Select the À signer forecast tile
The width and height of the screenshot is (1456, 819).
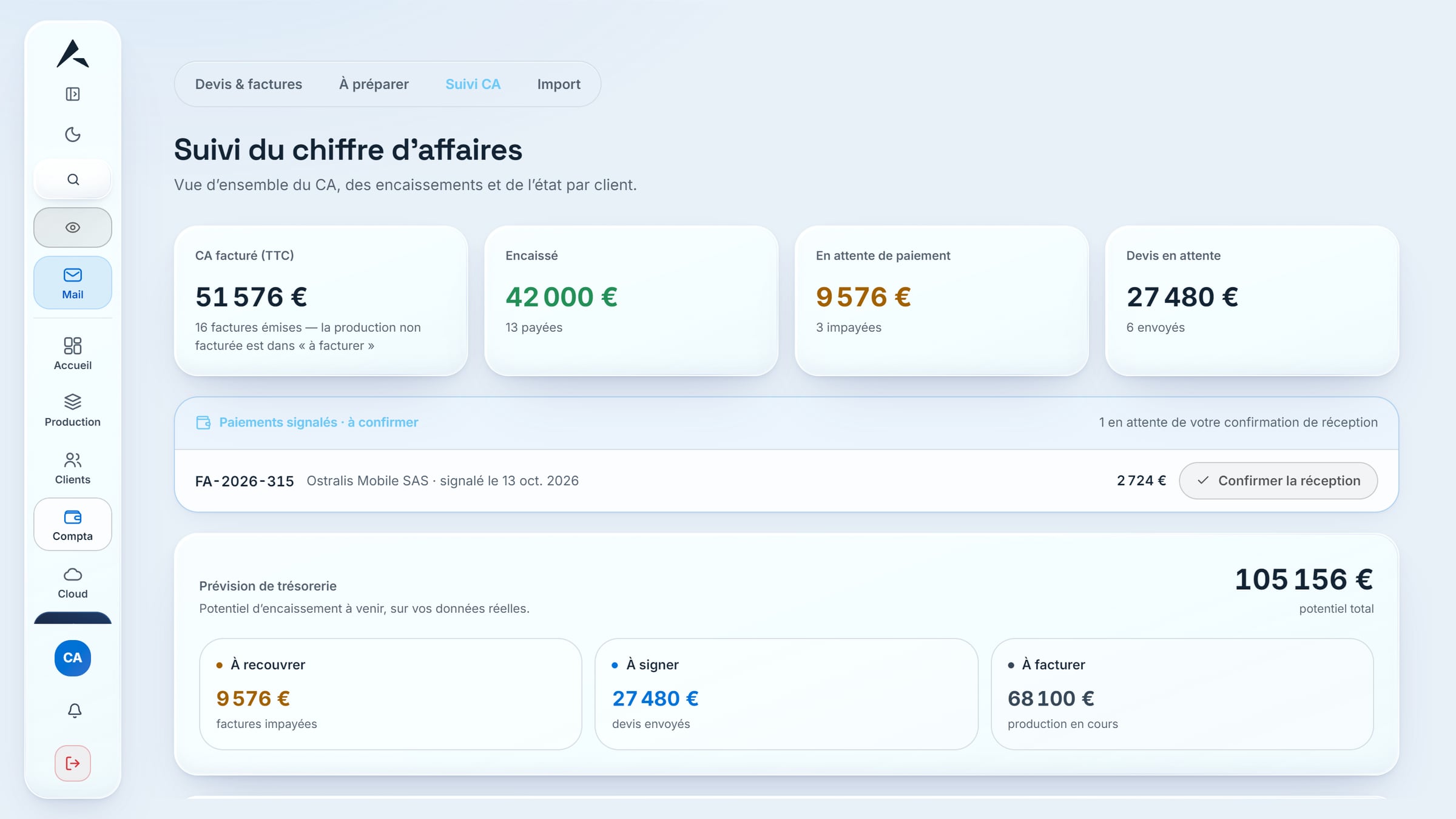(786, 694)
